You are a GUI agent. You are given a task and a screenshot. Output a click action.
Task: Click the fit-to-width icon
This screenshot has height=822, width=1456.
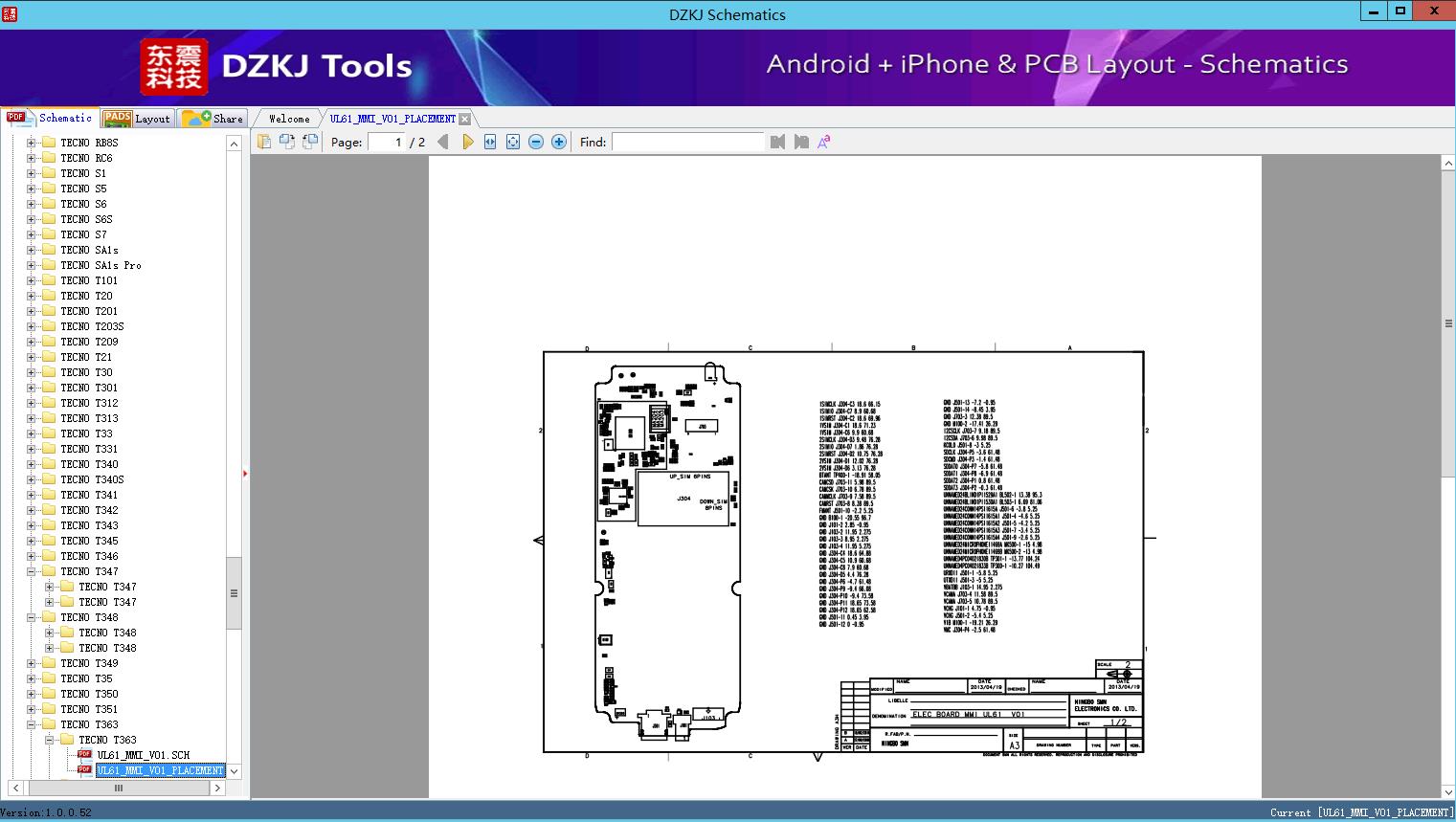(x=490, y=142)
